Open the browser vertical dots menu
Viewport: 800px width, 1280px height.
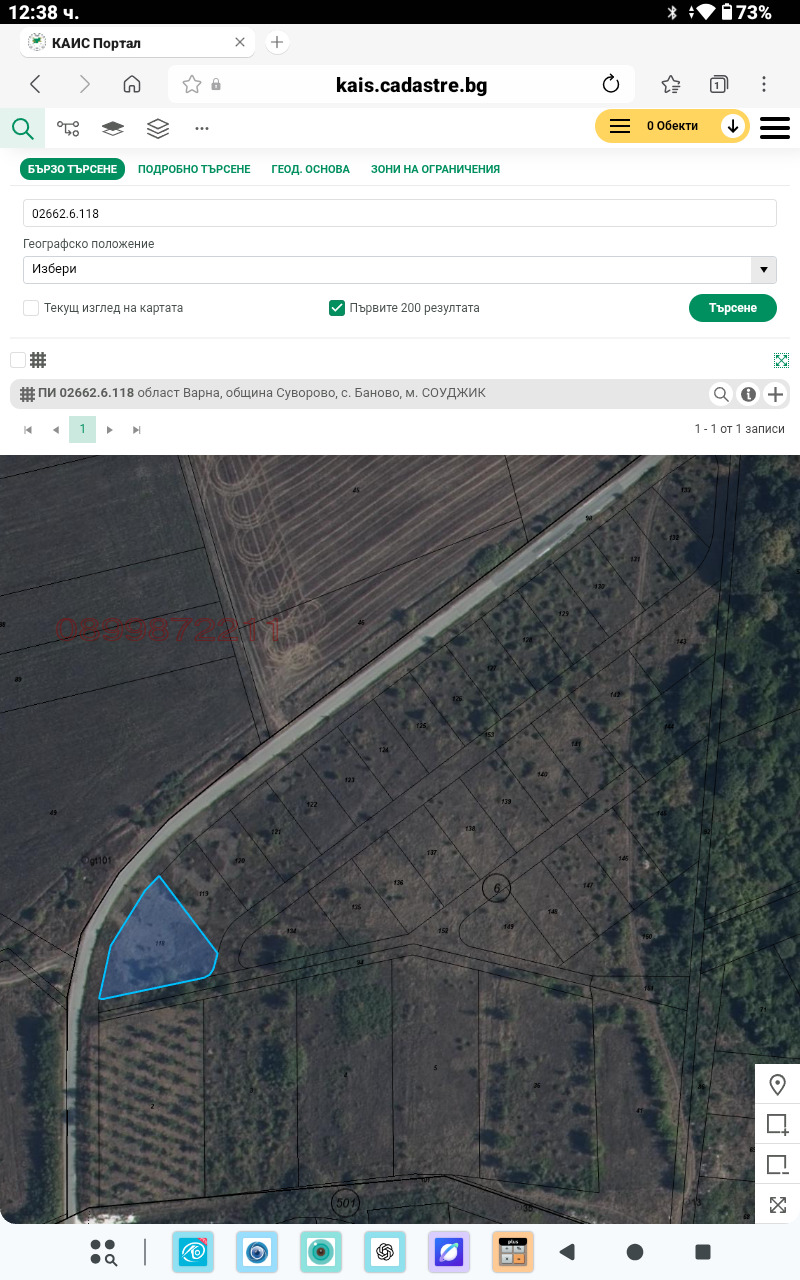764,85
